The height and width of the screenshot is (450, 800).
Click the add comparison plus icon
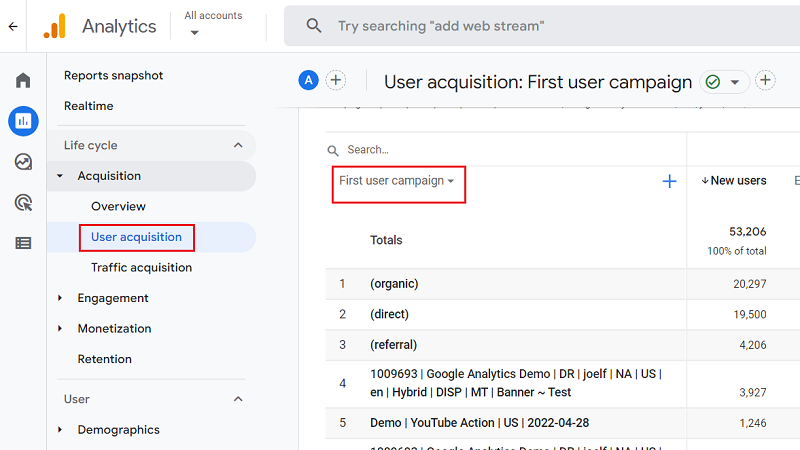[336, 80]
